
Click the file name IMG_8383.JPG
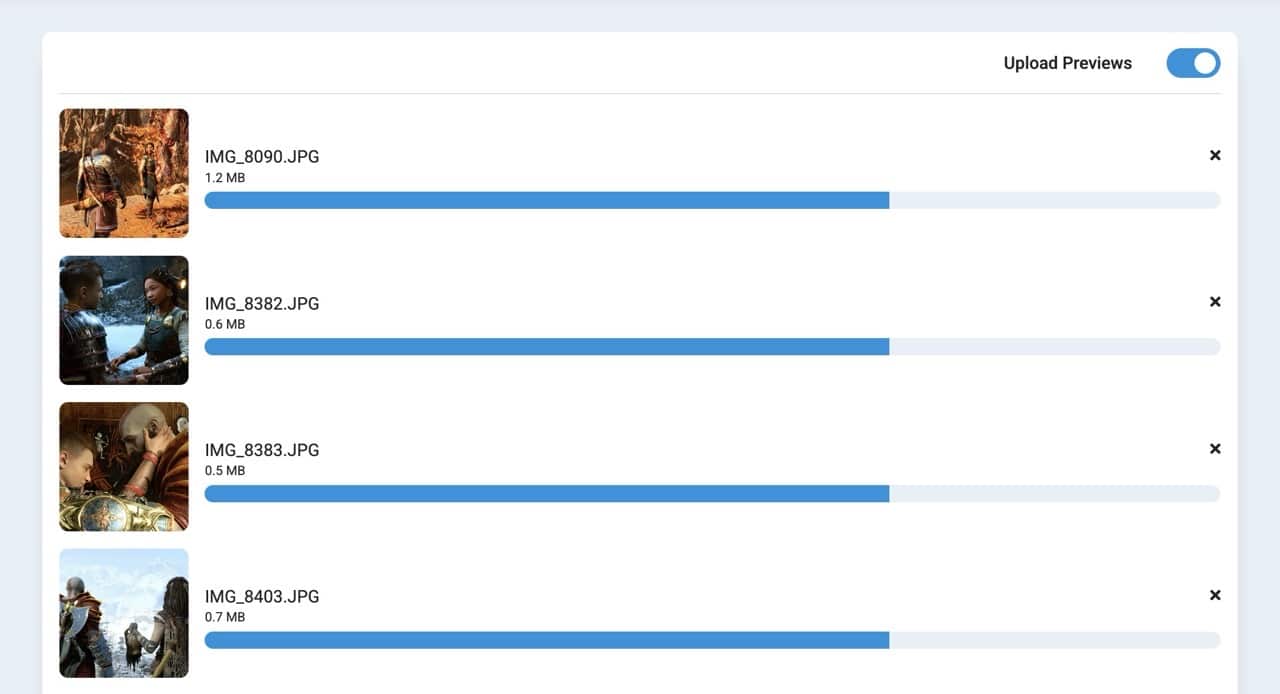(262, 450)
